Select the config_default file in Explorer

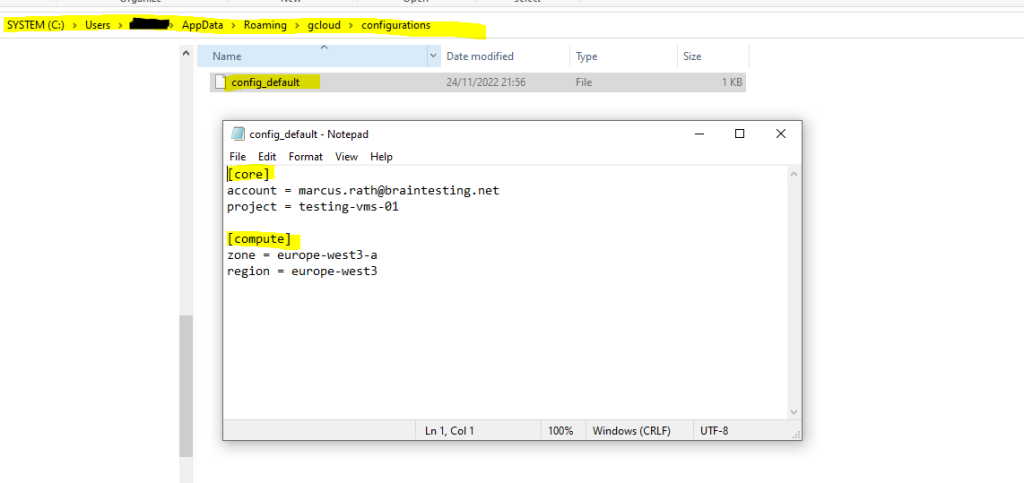pyautogui.click(x=477, y=82)
